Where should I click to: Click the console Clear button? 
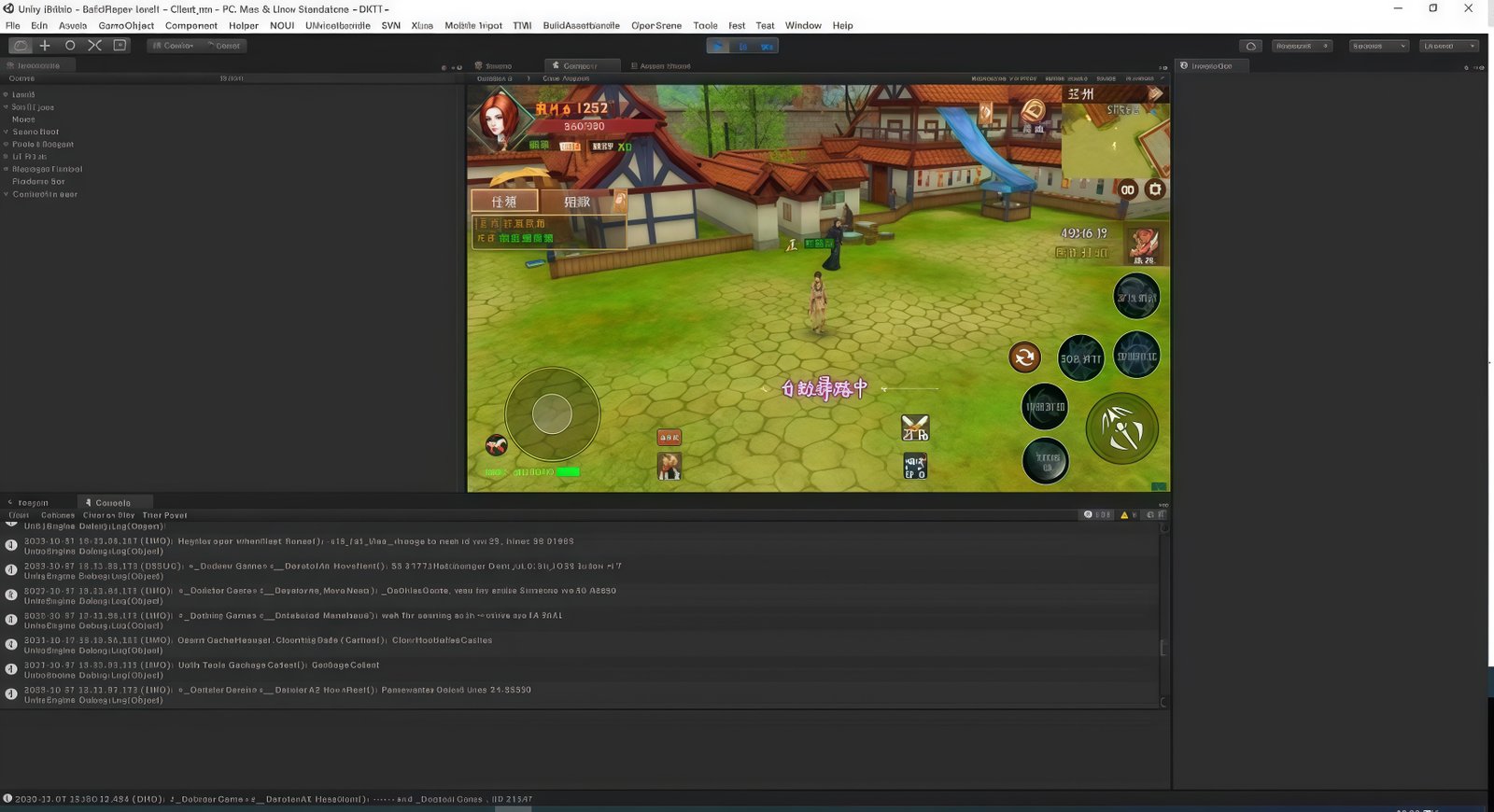coord(19,515)
